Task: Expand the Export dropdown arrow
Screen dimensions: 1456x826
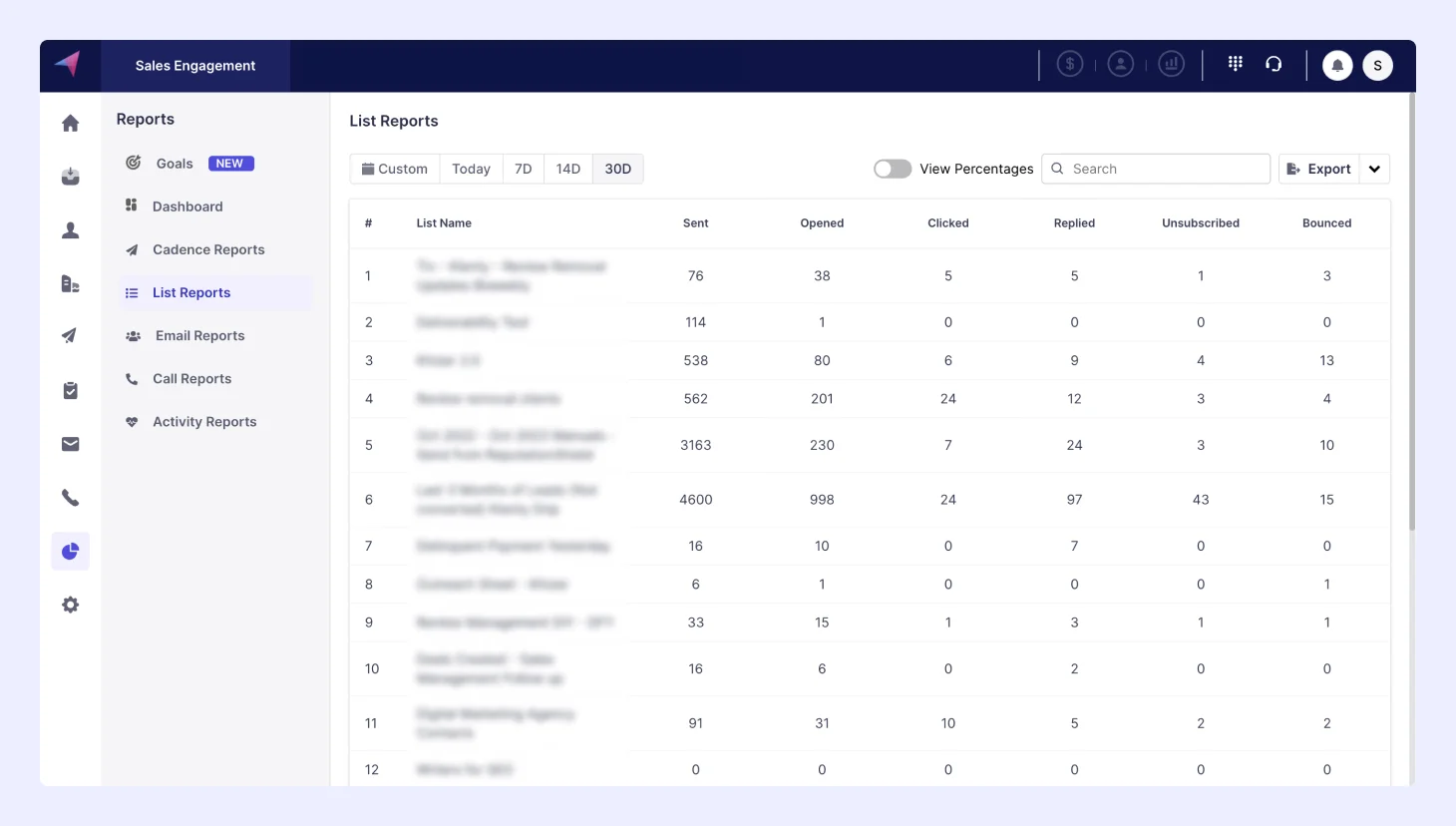Action: tap(1374, 169)
